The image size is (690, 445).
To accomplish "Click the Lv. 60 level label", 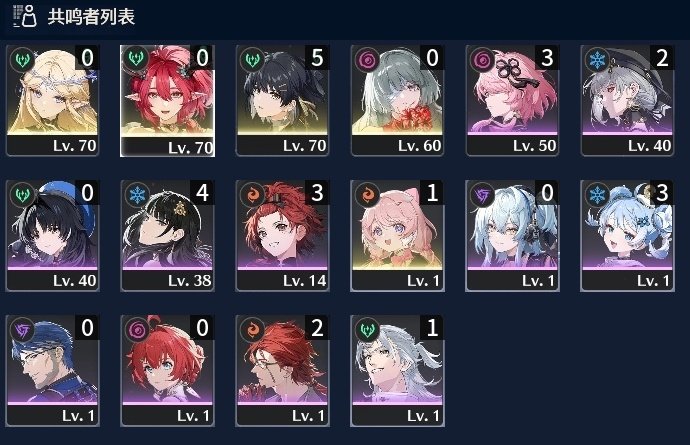I will click(x=419, y=146).
